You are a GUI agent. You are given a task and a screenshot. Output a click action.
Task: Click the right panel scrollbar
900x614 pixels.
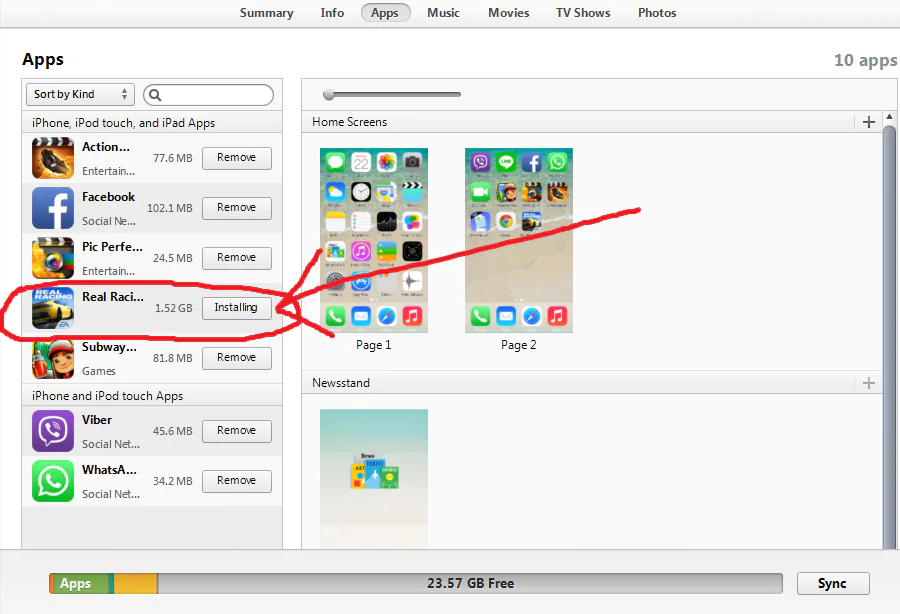(891, 300)
